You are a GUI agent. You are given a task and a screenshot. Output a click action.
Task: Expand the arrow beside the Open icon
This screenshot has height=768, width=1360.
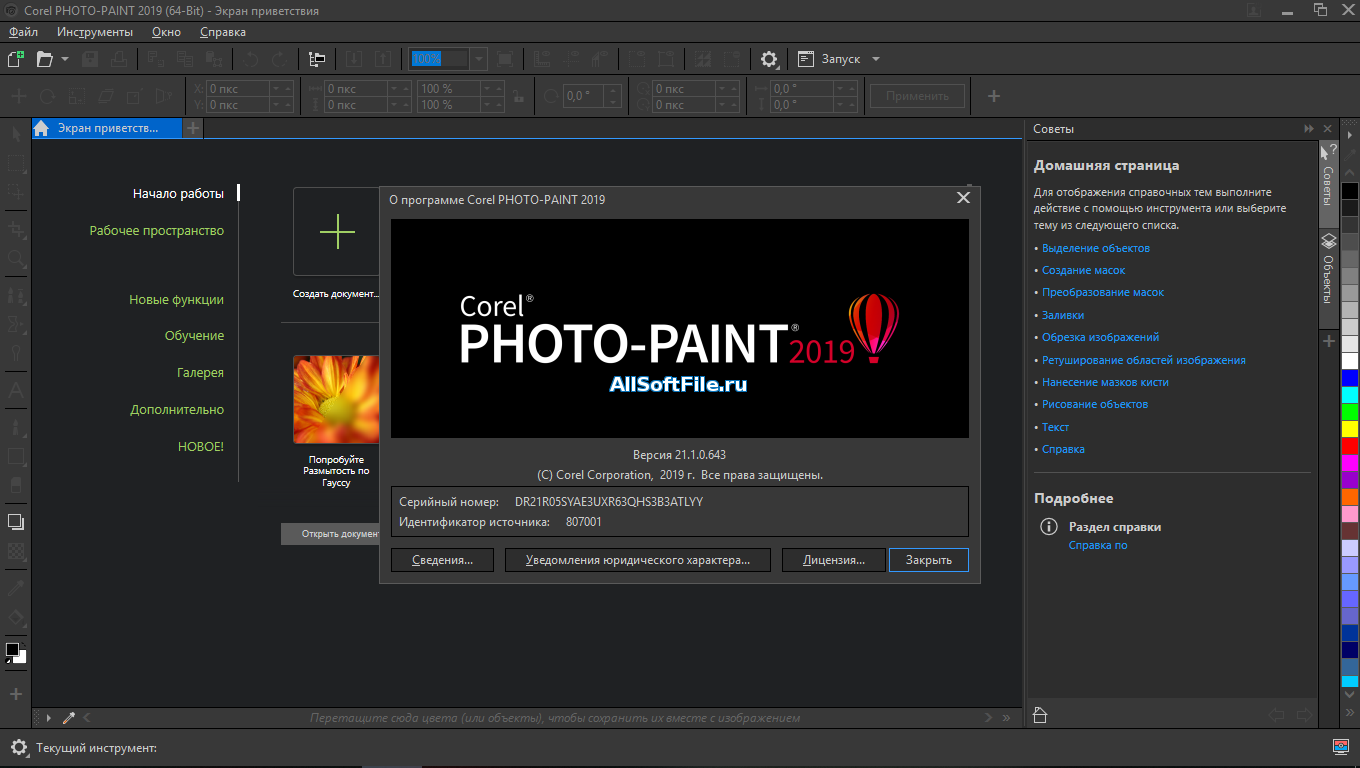click(65, 59)
